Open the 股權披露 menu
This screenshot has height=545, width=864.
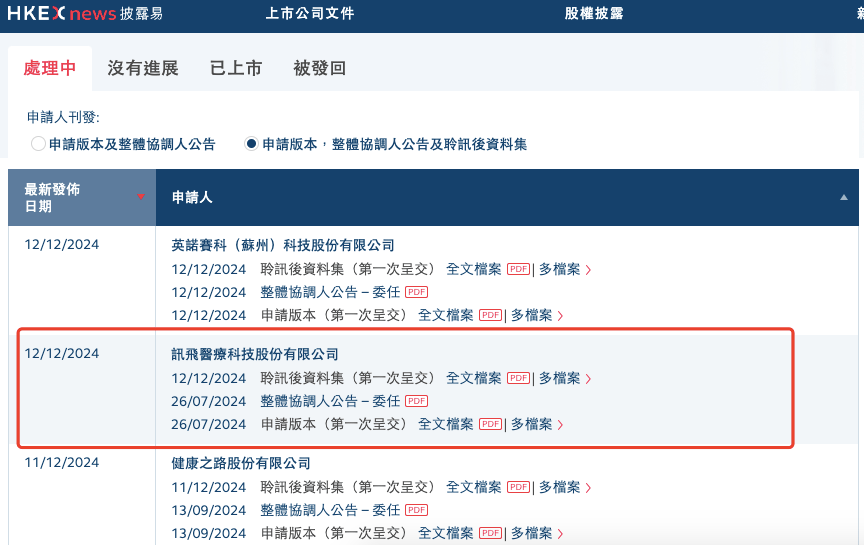pyautogui.click(x=594, y=14)
